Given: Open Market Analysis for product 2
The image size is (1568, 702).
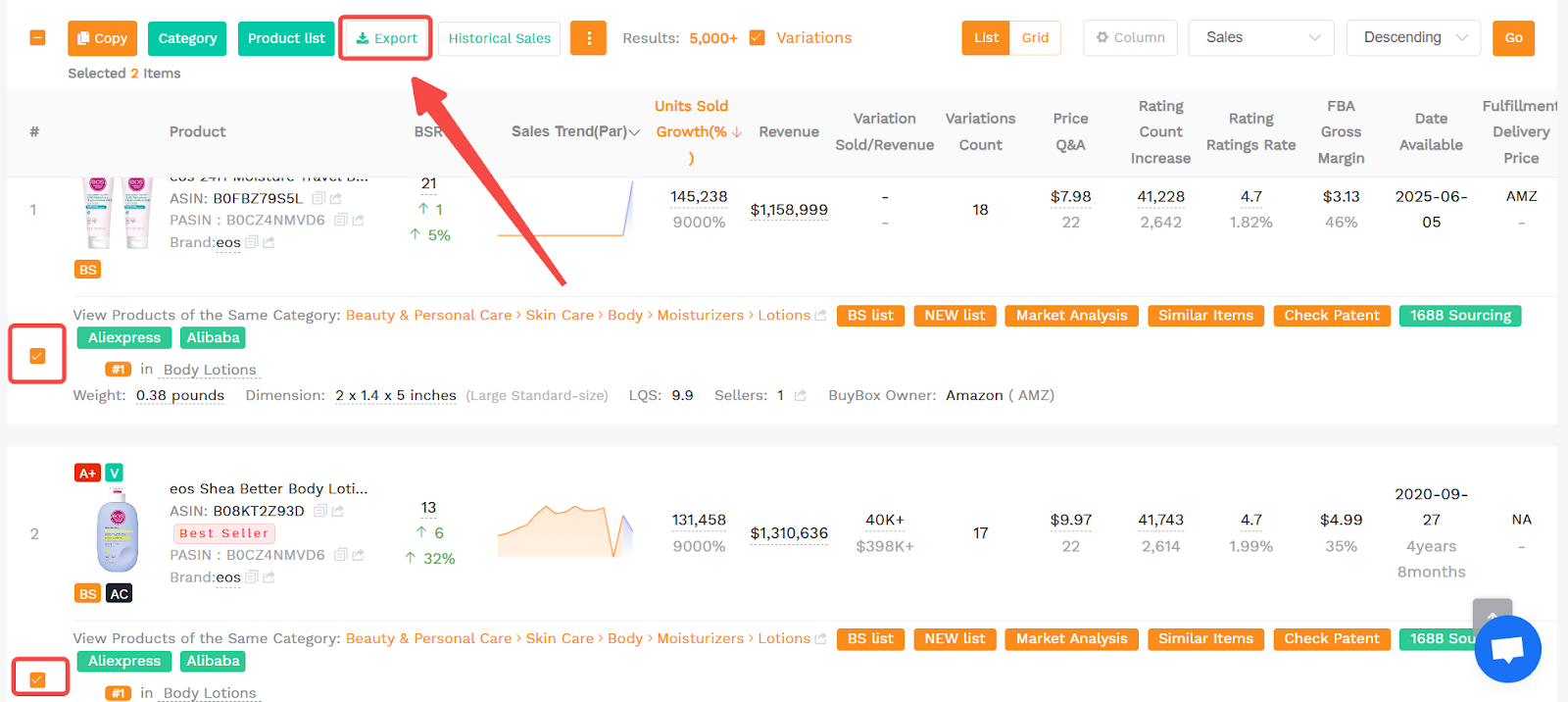Looking at the screenshot, I should coord(1071,639).
